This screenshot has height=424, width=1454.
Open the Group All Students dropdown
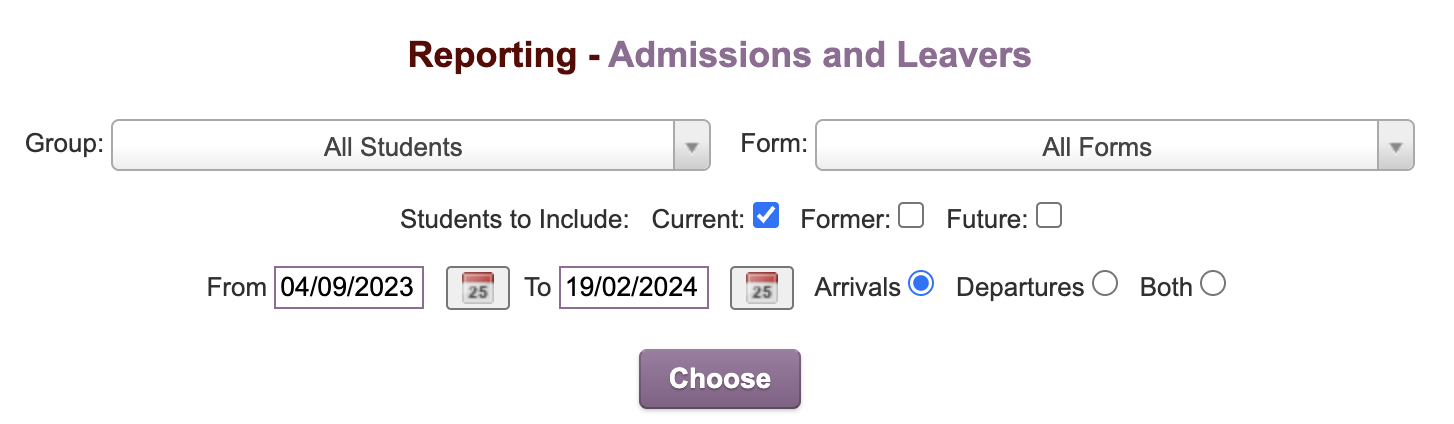click(411, 146)
